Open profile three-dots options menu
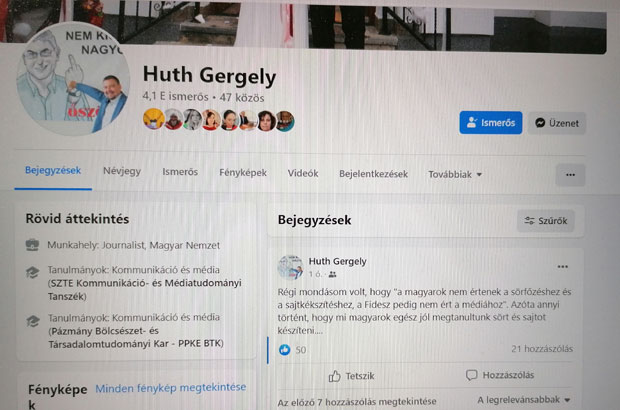The image size is (620, 410). click(x=570, y=175)
